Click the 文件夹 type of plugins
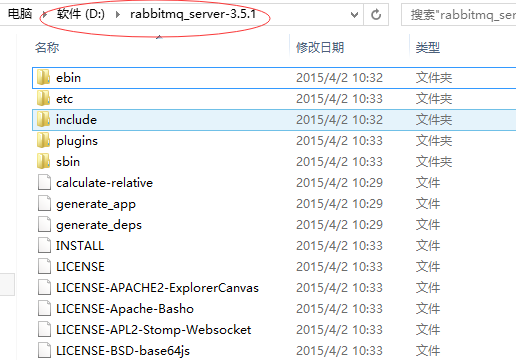 pos(434,141)
